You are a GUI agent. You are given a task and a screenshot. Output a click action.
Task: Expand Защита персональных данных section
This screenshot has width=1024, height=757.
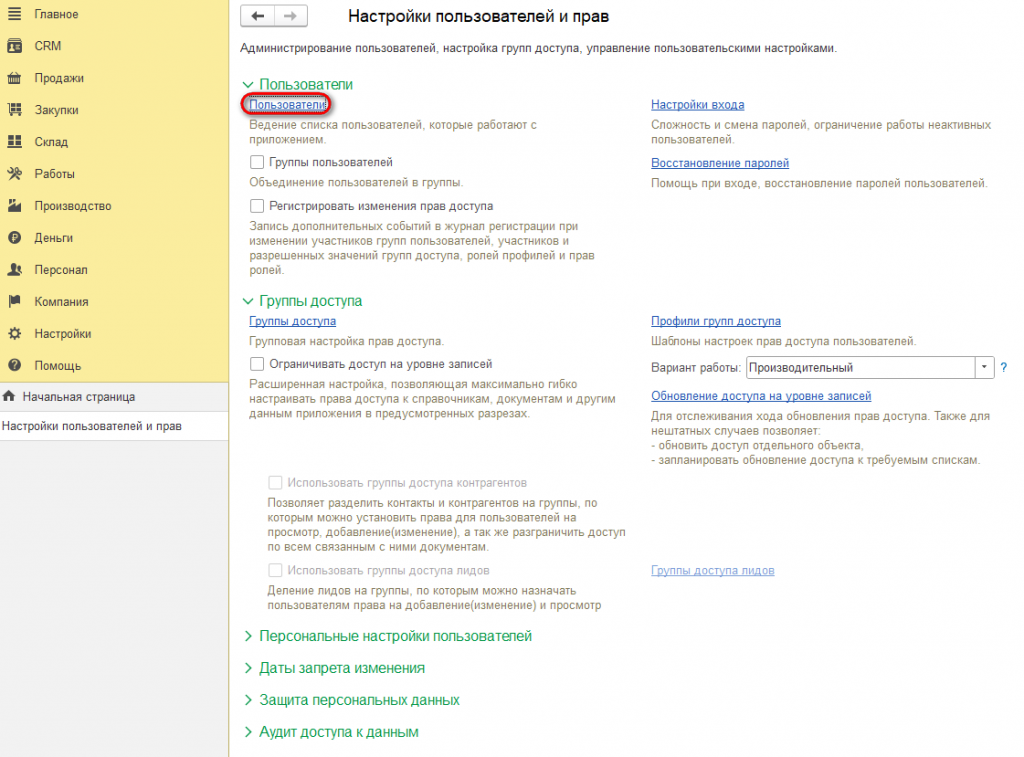(x=248, y=700)
